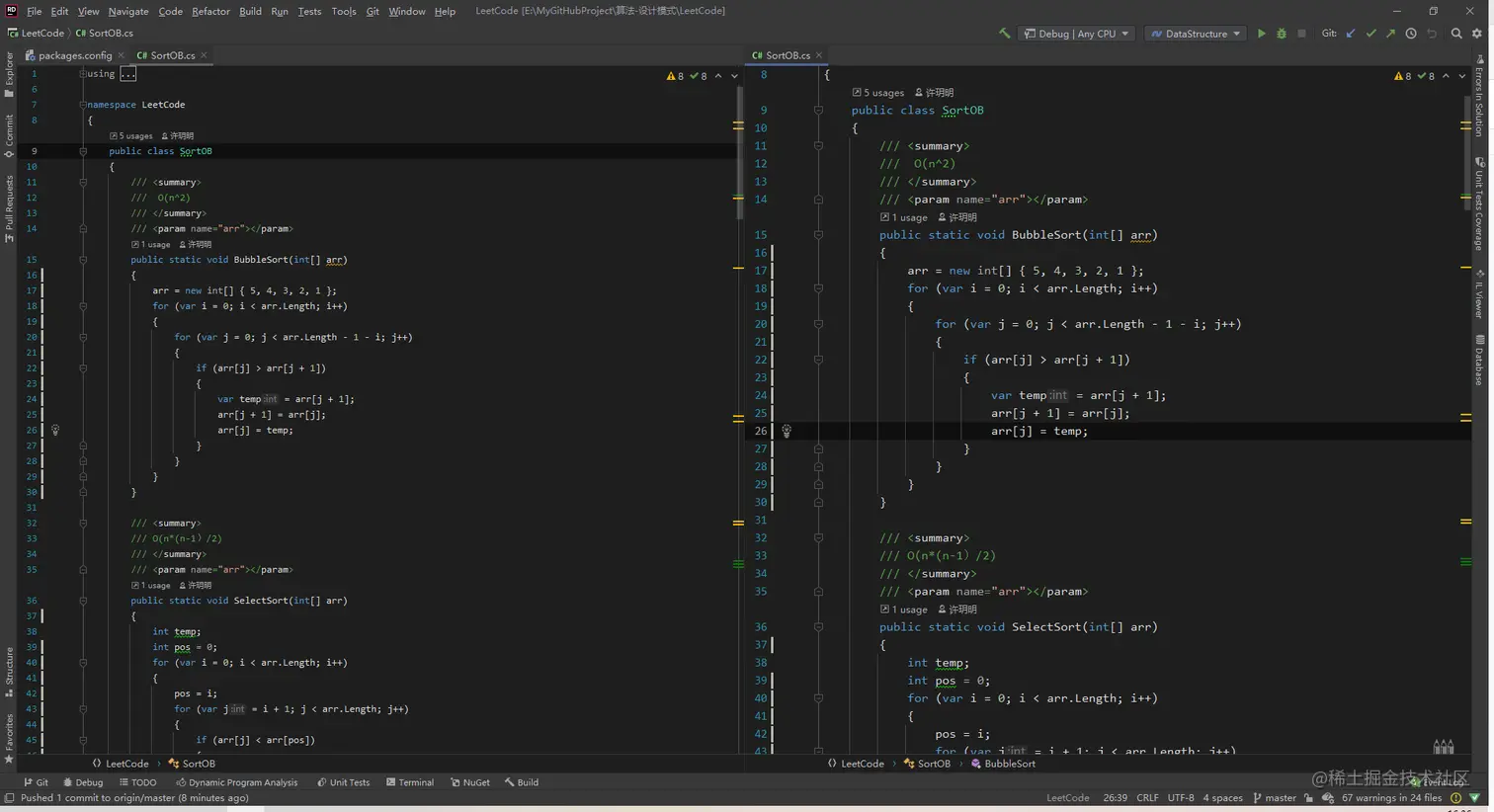Click CRLF line separator in status bar

click(1147, 798)
